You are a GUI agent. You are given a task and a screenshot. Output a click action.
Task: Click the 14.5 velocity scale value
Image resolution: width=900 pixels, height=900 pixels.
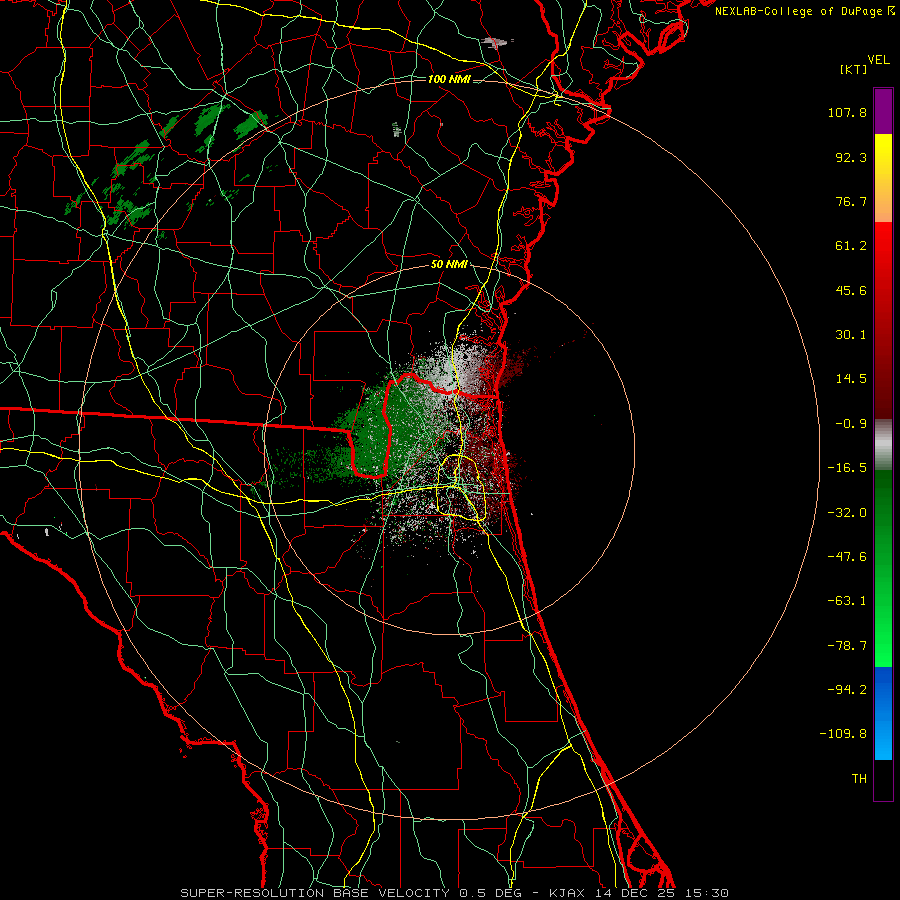851,379
